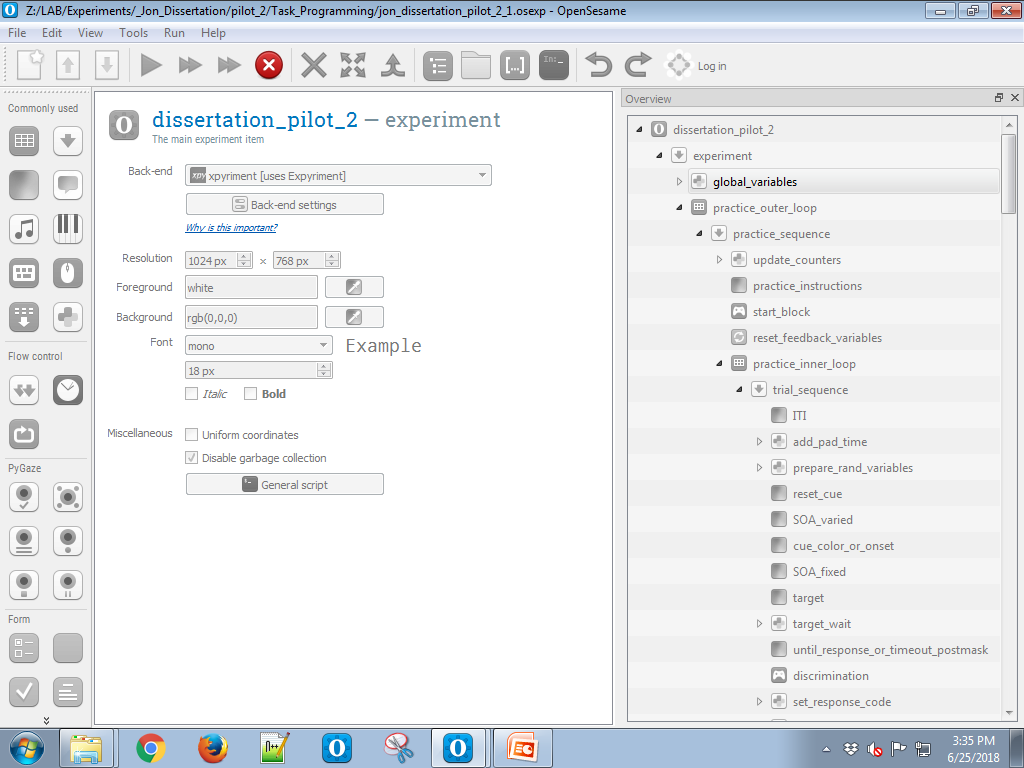This screenshot has width=1024, height=768.
Task: Select the logger item icon
Action: 24,317
